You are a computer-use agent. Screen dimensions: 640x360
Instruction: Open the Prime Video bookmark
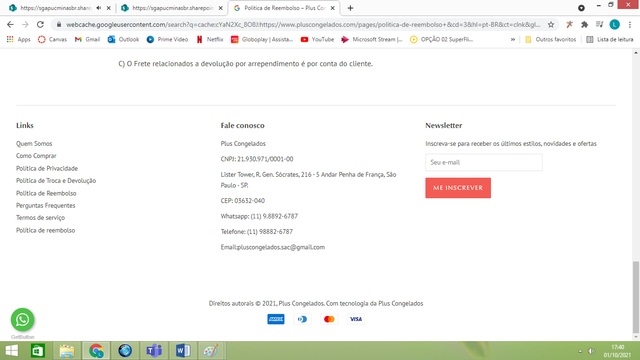[x=167, y=40]
